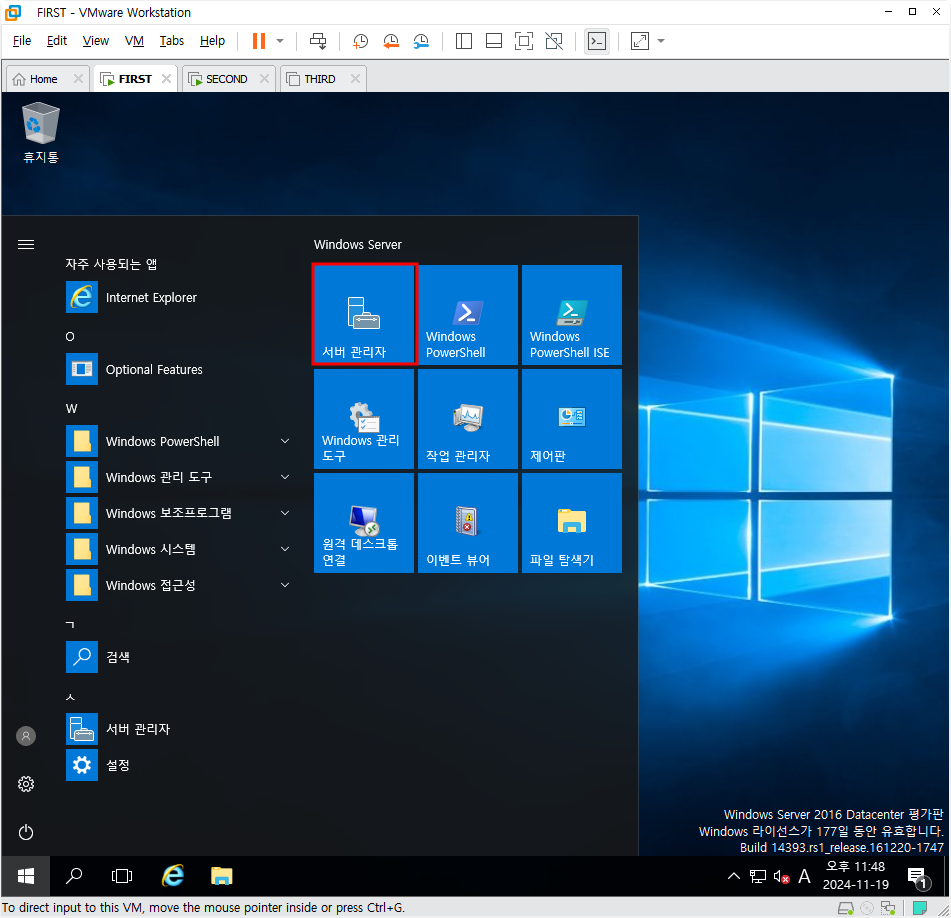Viewport: 951px width, 918px height.
Task: Expand the Windows 관리 도구 folder
Action: pos(178,477)
